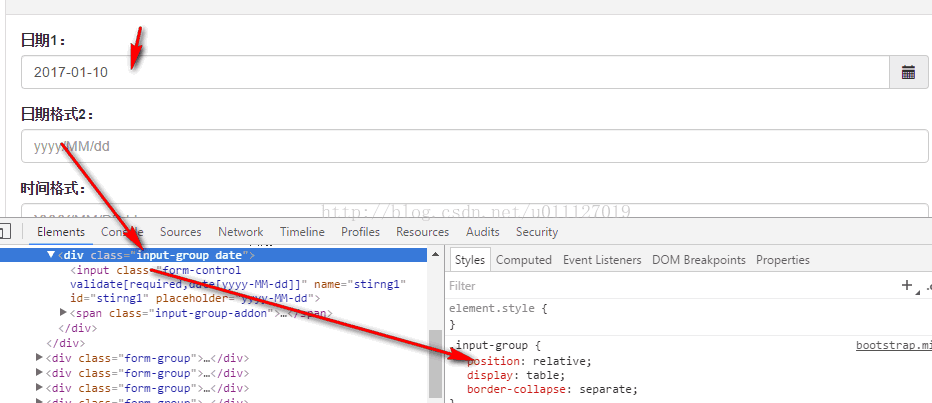Click the border-collapse: separate property
932x403 pixels.
552,390
